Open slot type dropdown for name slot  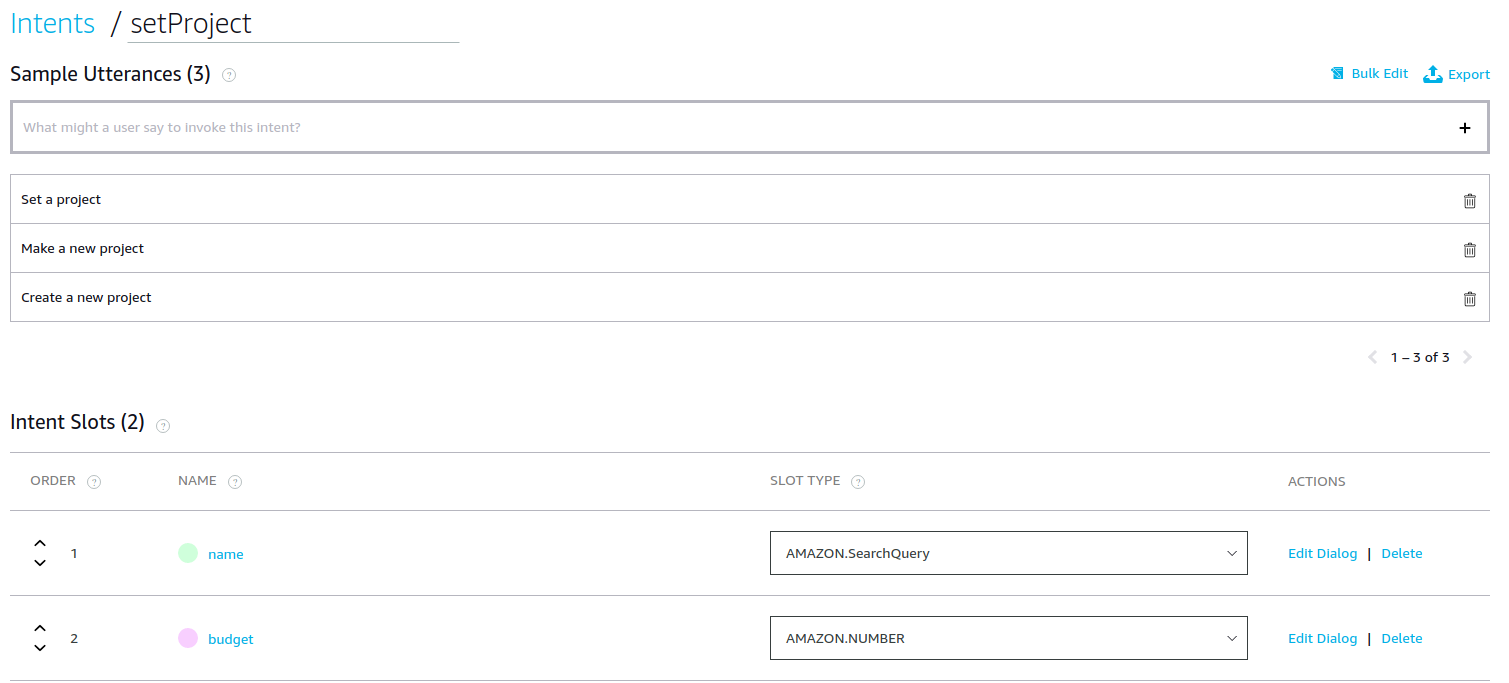tap(1008, 553)
